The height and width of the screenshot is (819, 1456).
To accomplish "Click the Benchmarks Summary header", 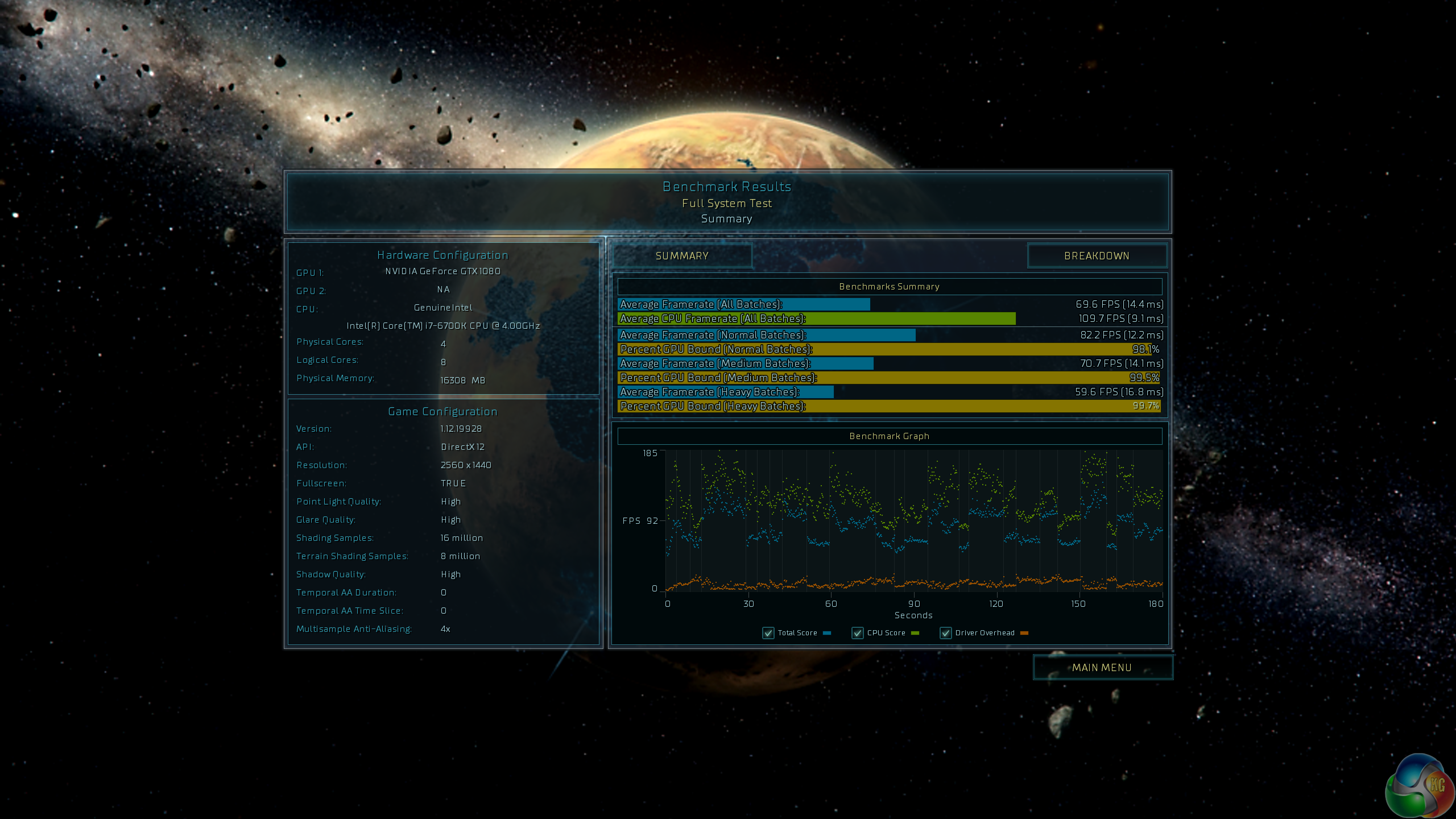I will (x=889, y=287).
